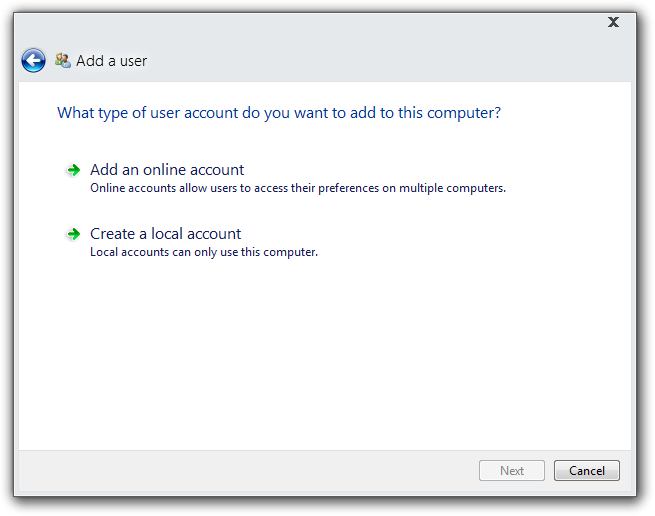This screenshot has height=516, width=655.
Task: Click empty gray footer left of Next
Action: click(x=240, y=470)
